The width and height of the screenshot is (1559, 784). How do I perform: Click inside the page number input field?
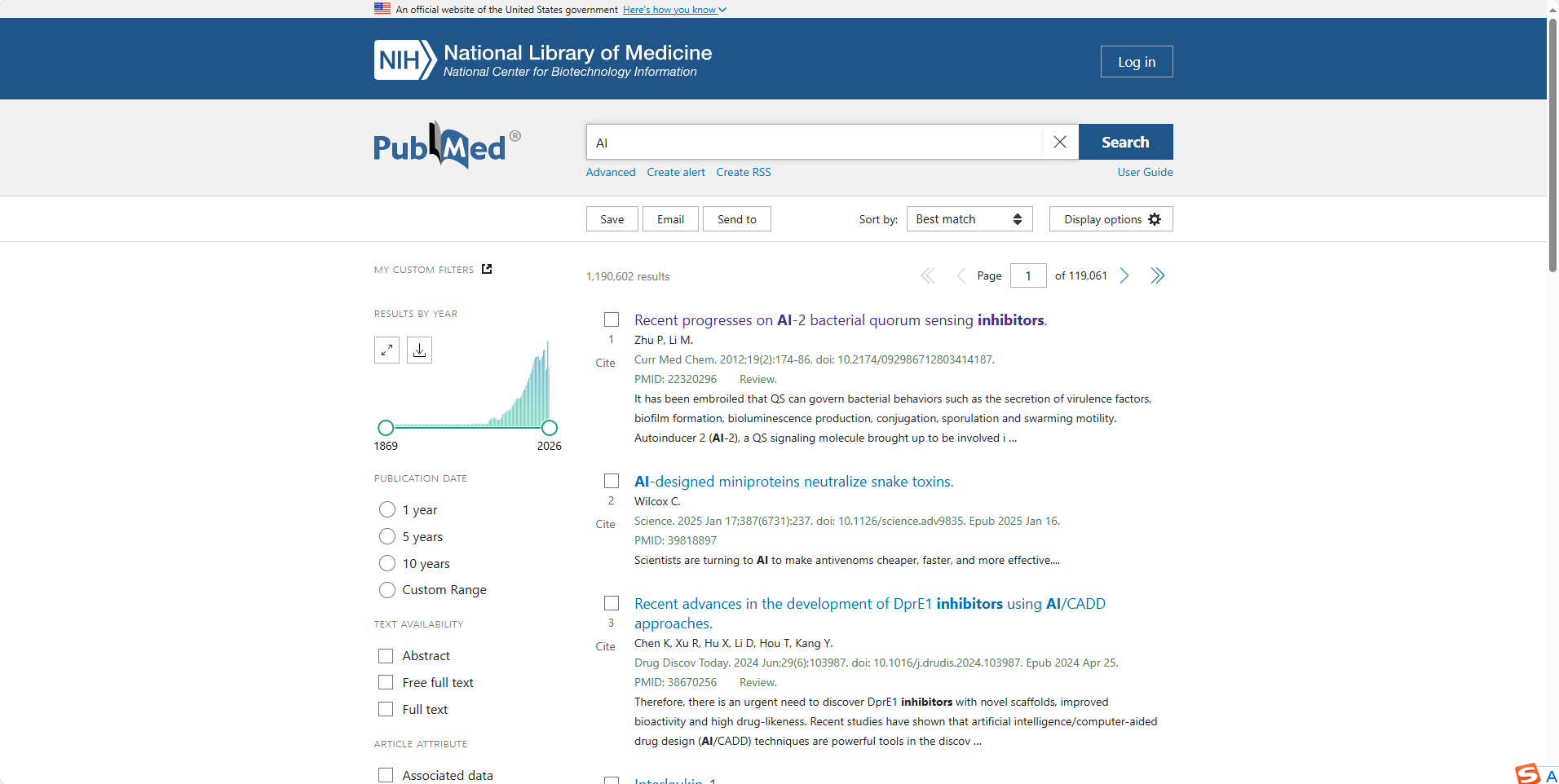(1027, 275)
